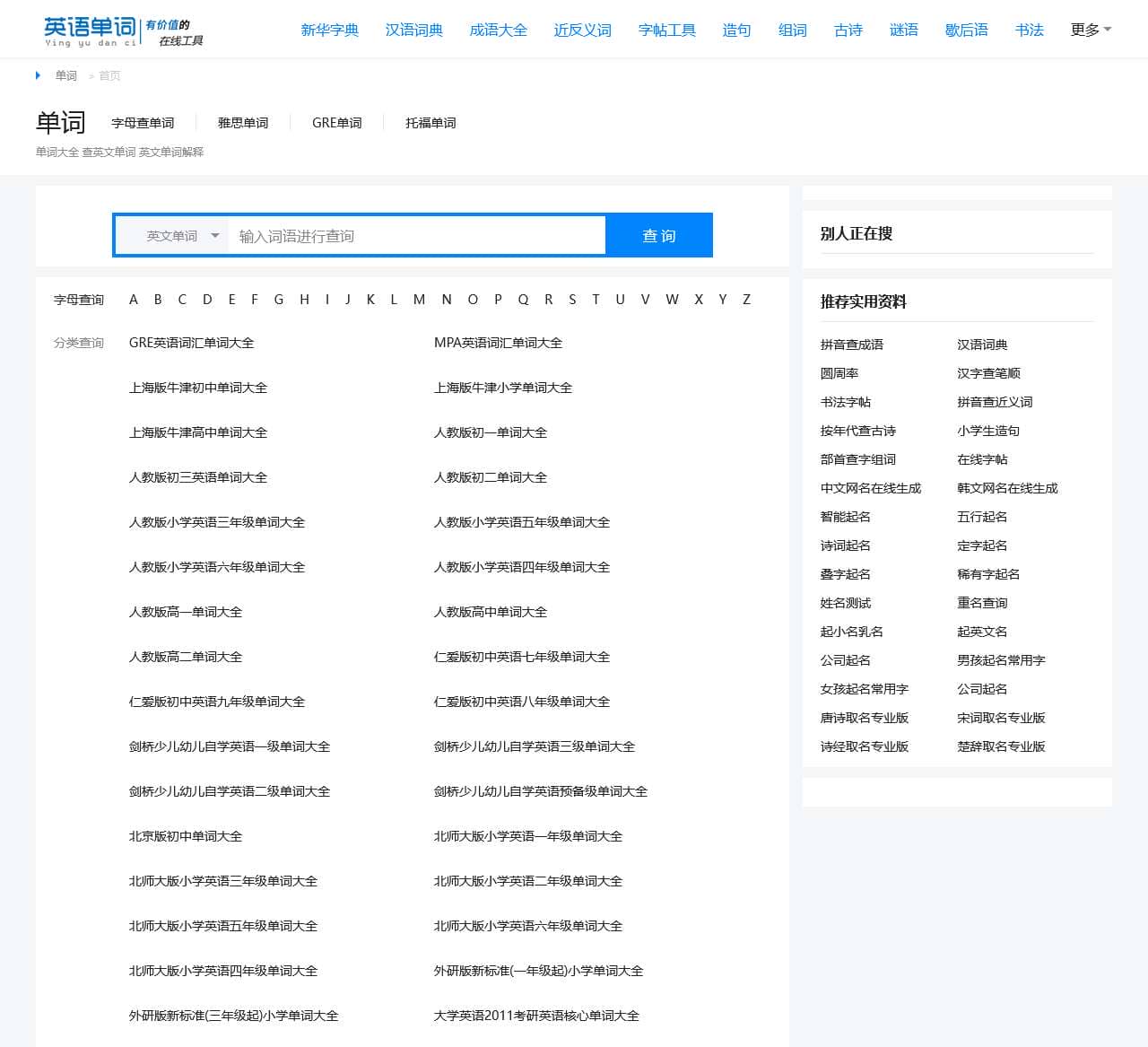This screenshot has width=1148, height=1047.
Task: Browse words starting with letter M
Action: pos(419,300)
